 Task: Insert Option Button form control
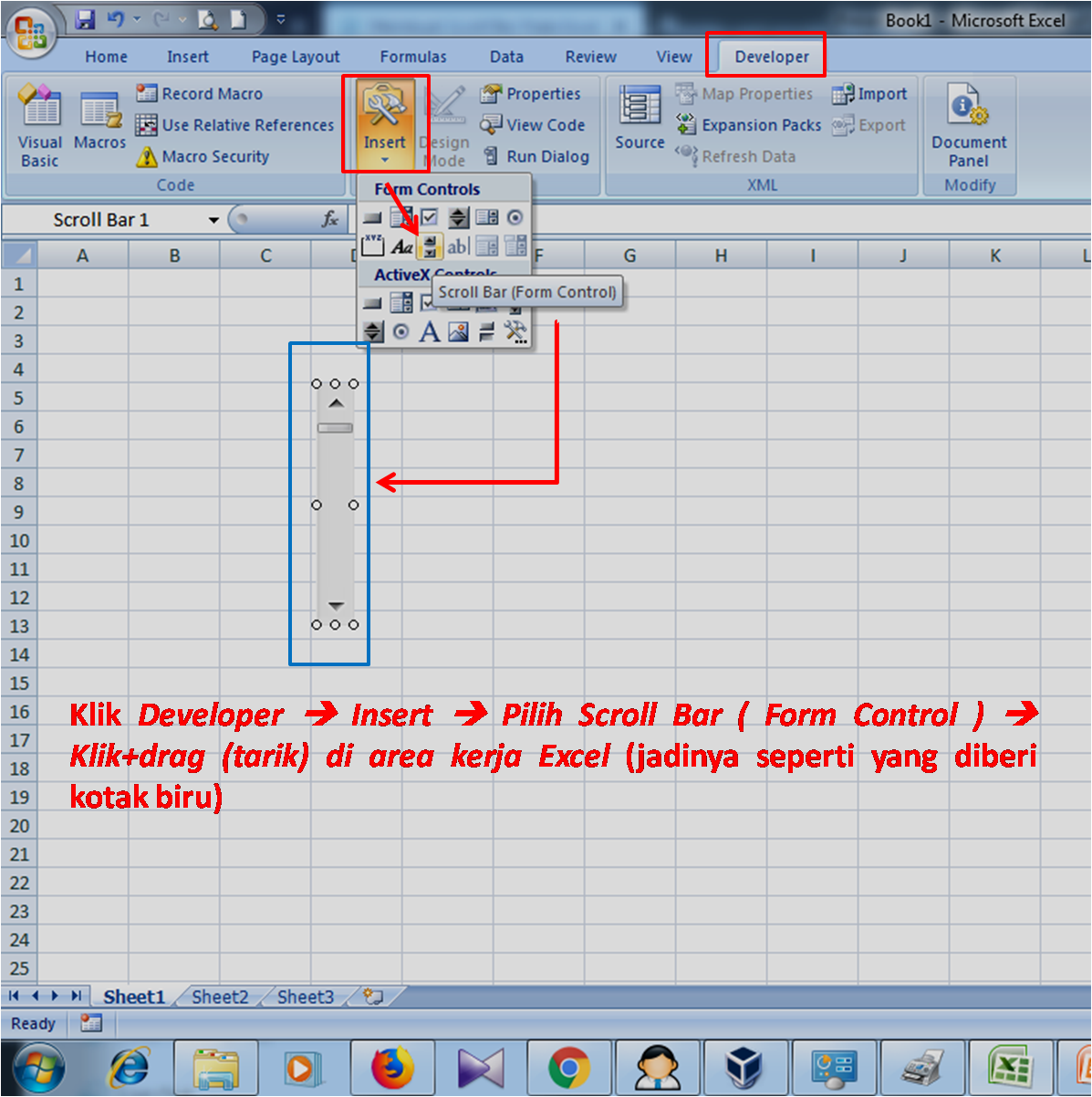click(x=515, y=217)
